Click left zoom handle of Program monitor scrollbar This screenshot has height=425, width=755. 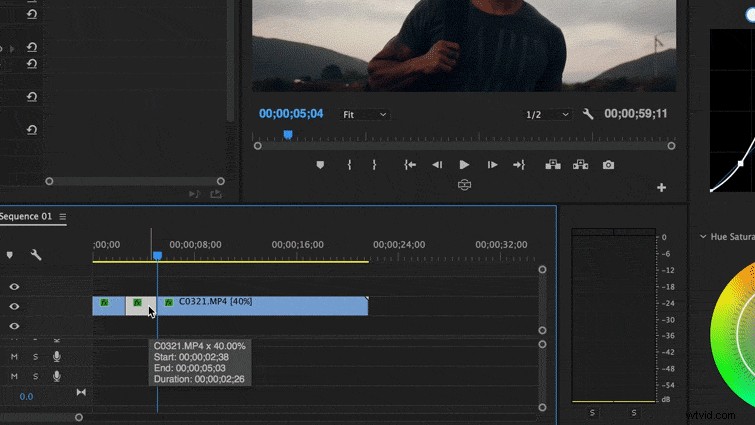pyautogui.click(x=258, y=146)
